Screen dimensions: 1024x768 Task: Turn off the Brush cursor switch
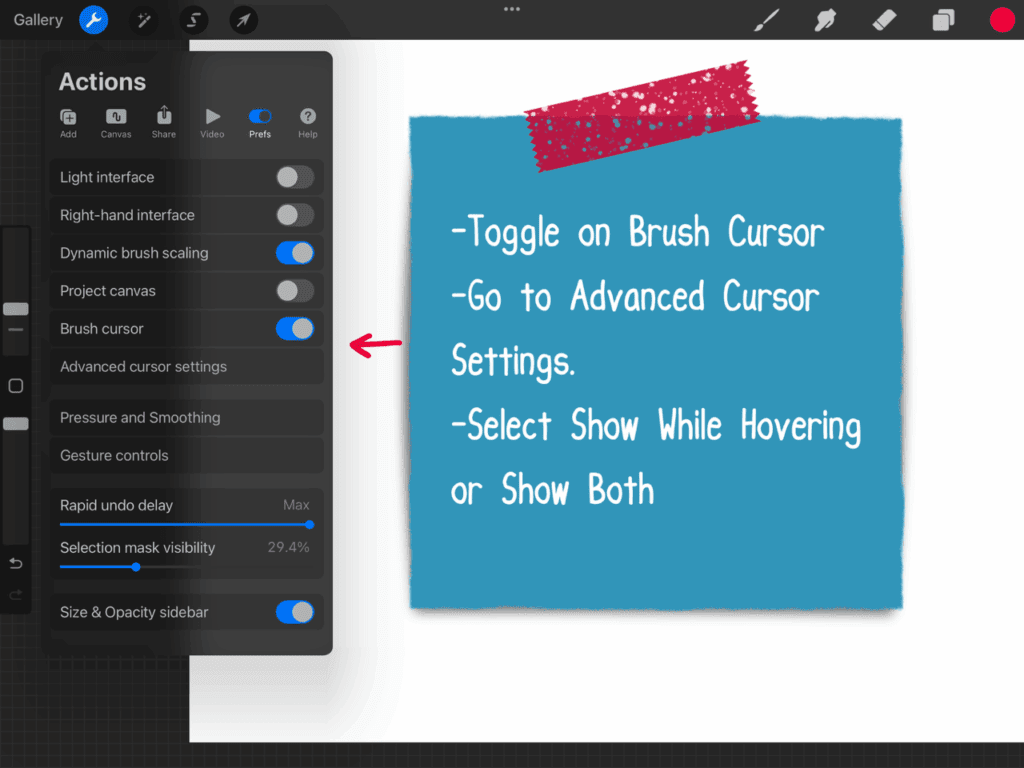pos(295,328)
